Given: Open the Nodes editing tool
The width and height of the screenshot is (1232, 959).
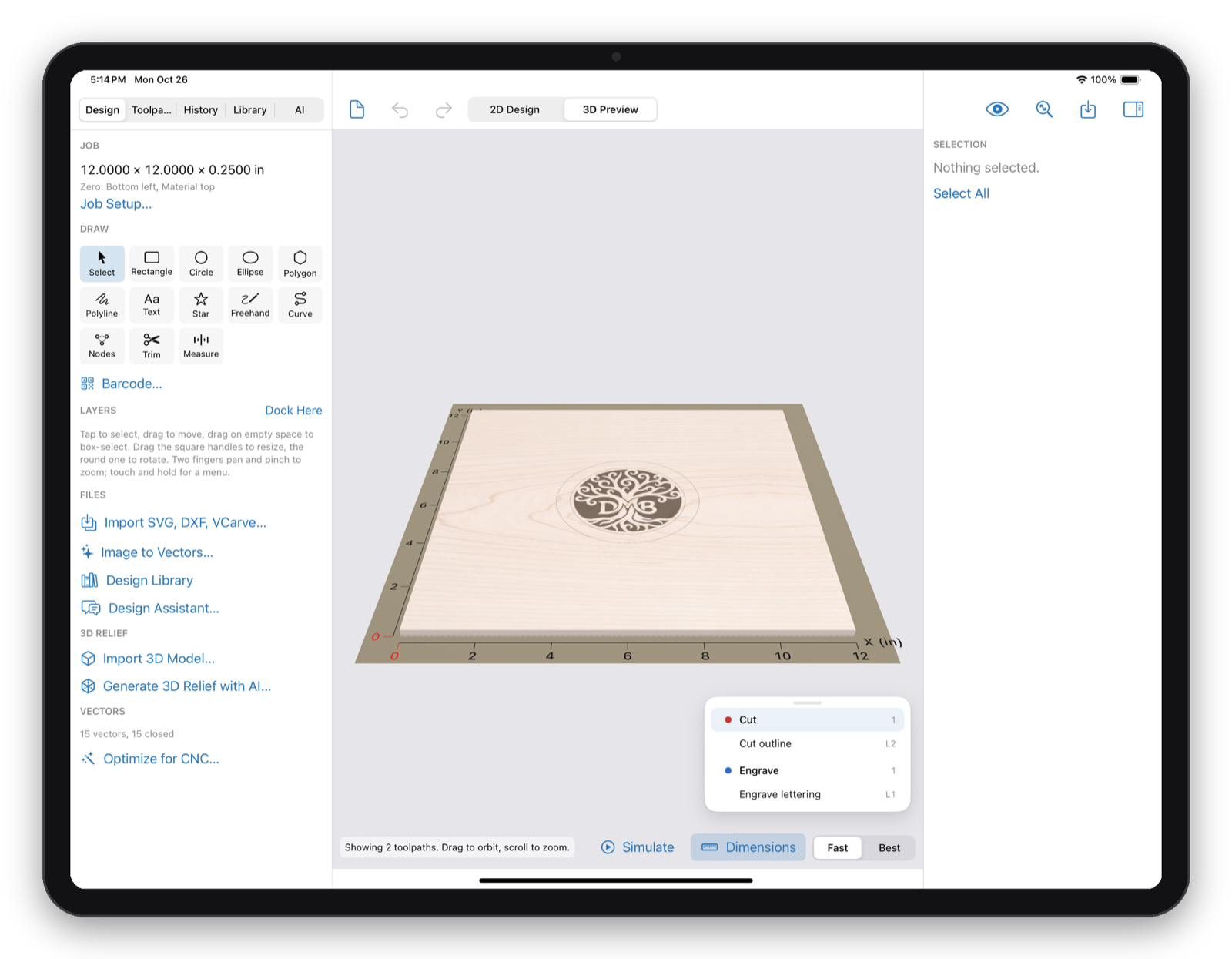Looking at the screenshot, I should tap(102, 346).
